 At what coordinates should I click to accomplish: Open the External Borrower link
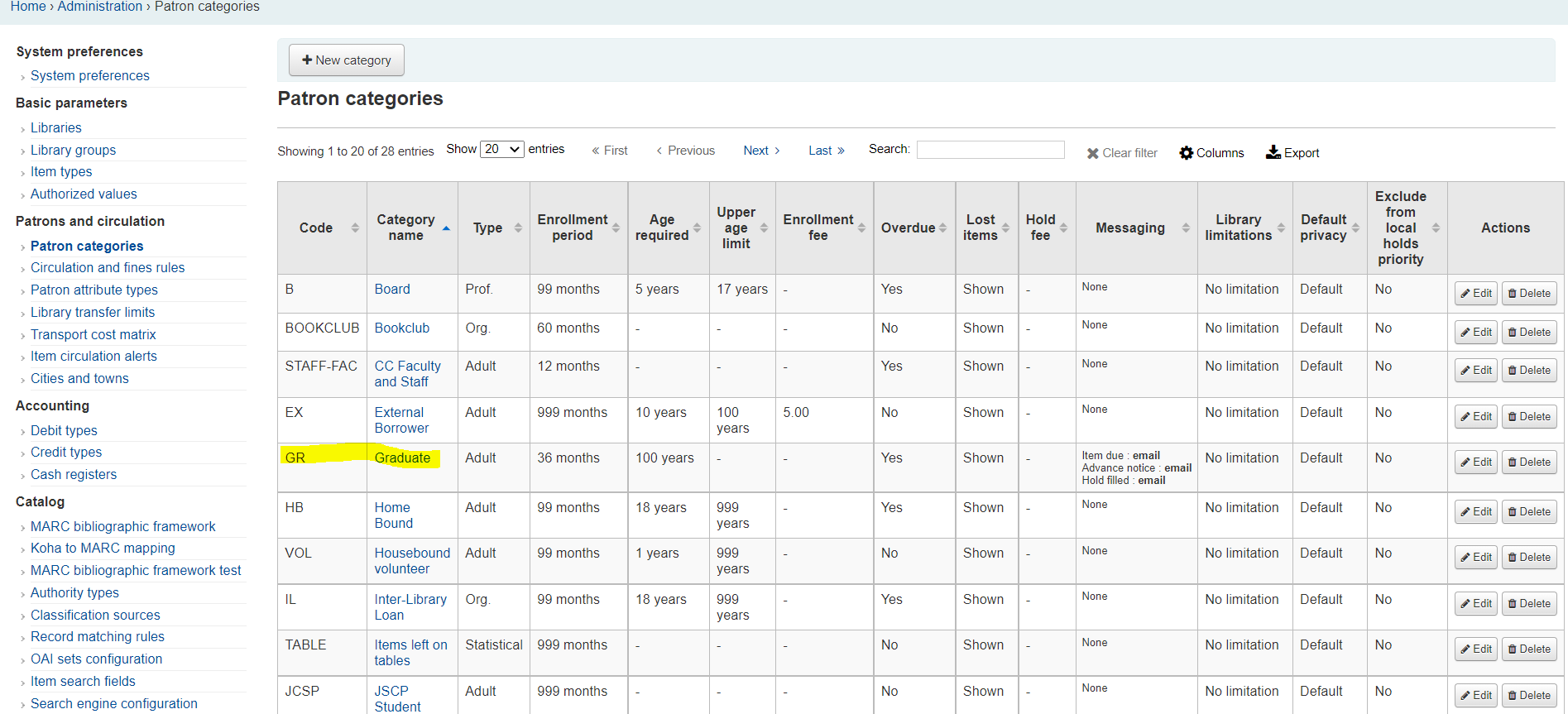401,420
